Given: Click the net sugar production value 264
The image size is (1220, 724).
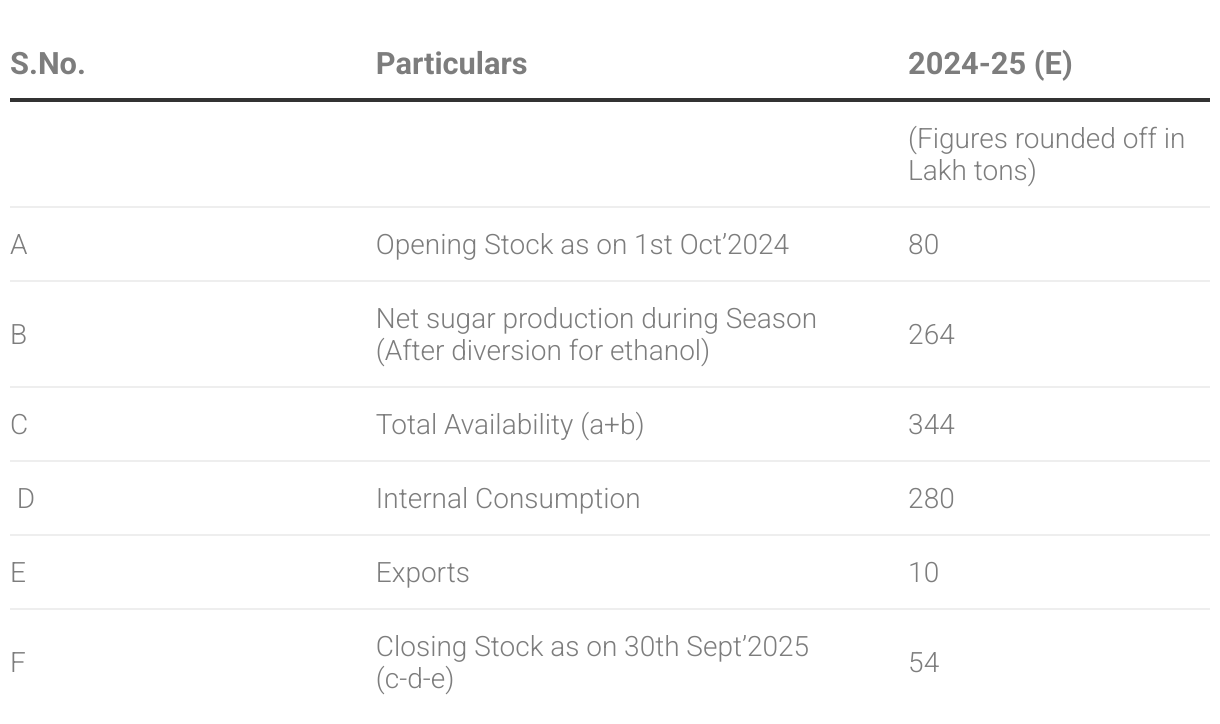Looking at the screenshot, I should [931, 334].
